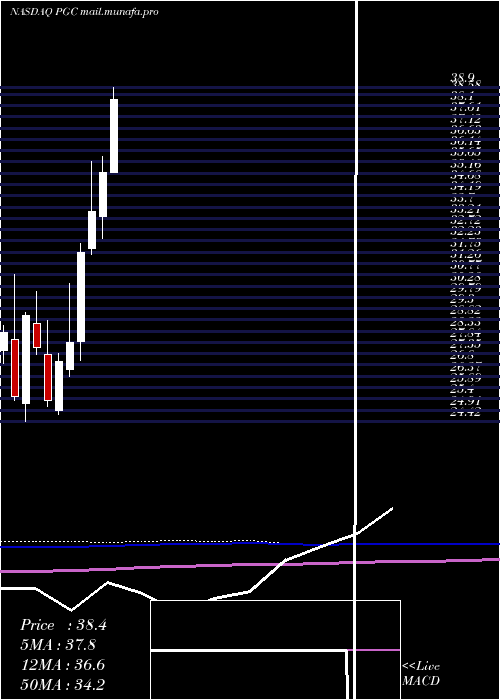
Task: Click the 37.12 price axis label
Action: coord(465,120)
